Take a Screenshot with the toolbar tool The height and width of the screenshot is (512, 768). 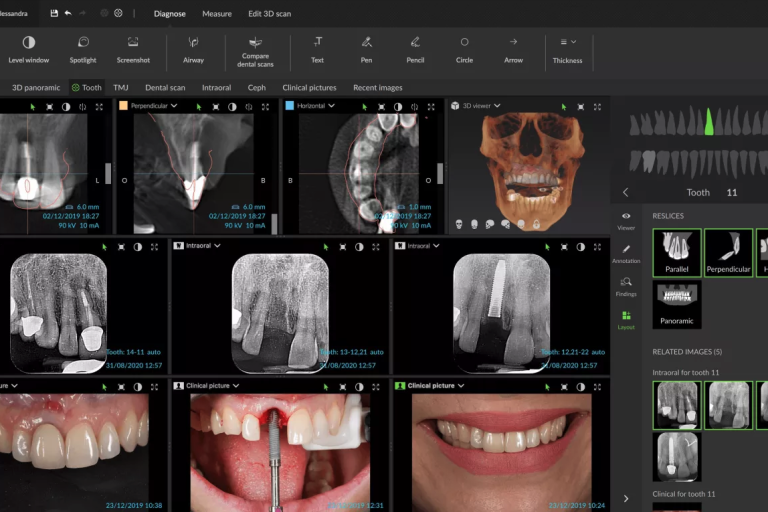click(x=133, y=42)
